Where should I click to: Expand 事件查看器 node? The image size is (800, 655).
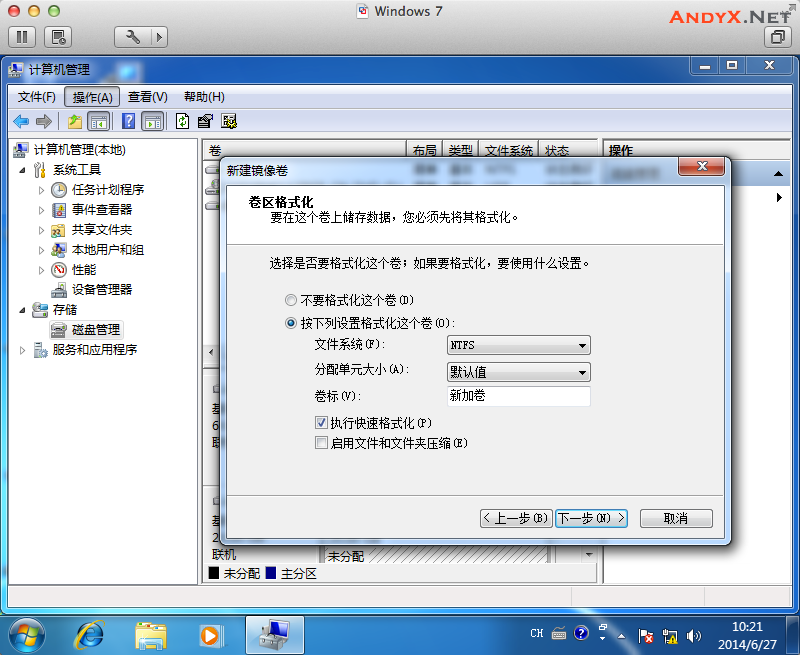pyautogui.click(x=42, y=210)
